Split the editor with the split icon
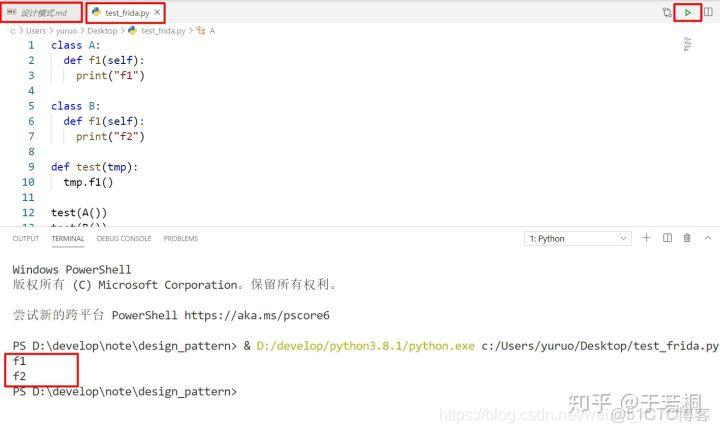Viewport: 720px width, 433px height. click(709, 12)
